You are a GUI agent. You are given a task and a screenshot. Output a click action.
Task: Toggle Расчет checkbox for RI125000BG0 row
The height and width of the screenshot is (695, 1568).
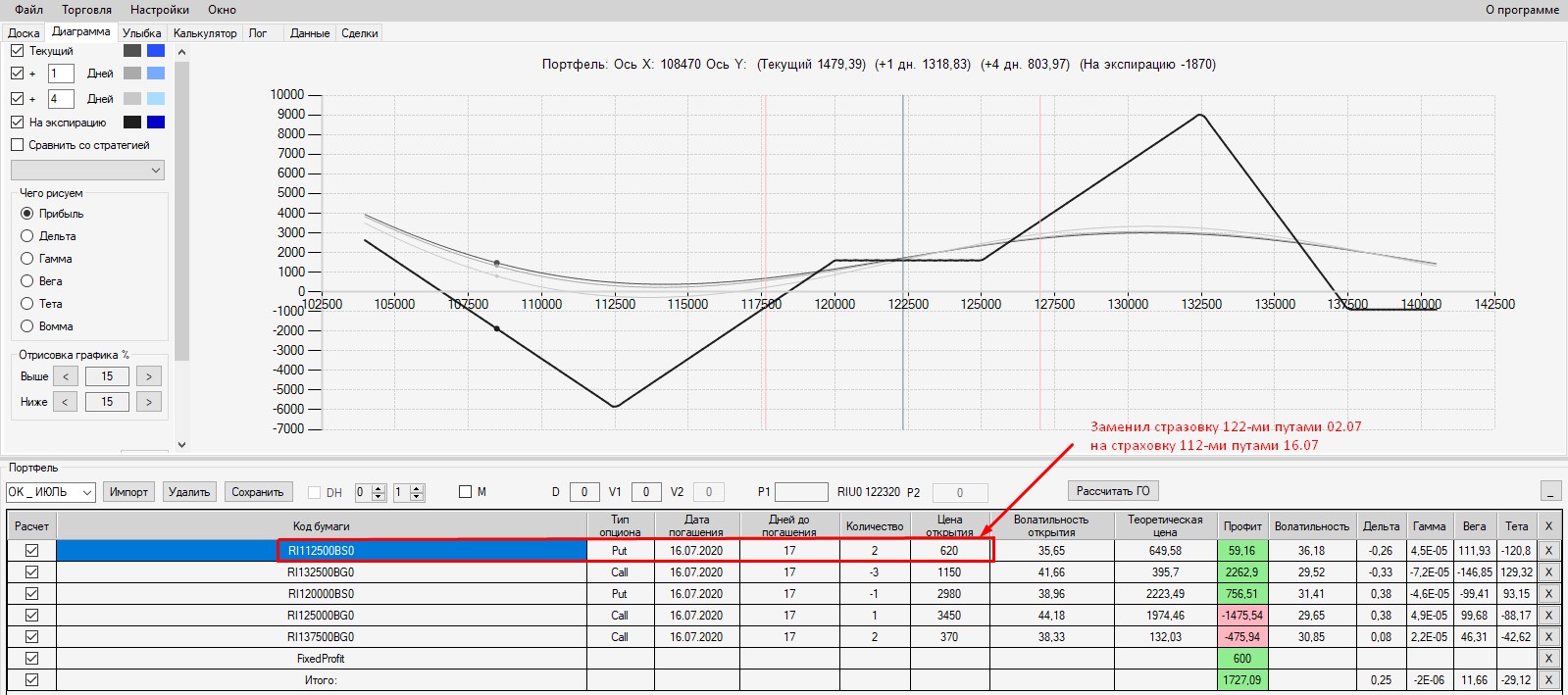coord(31,616)
